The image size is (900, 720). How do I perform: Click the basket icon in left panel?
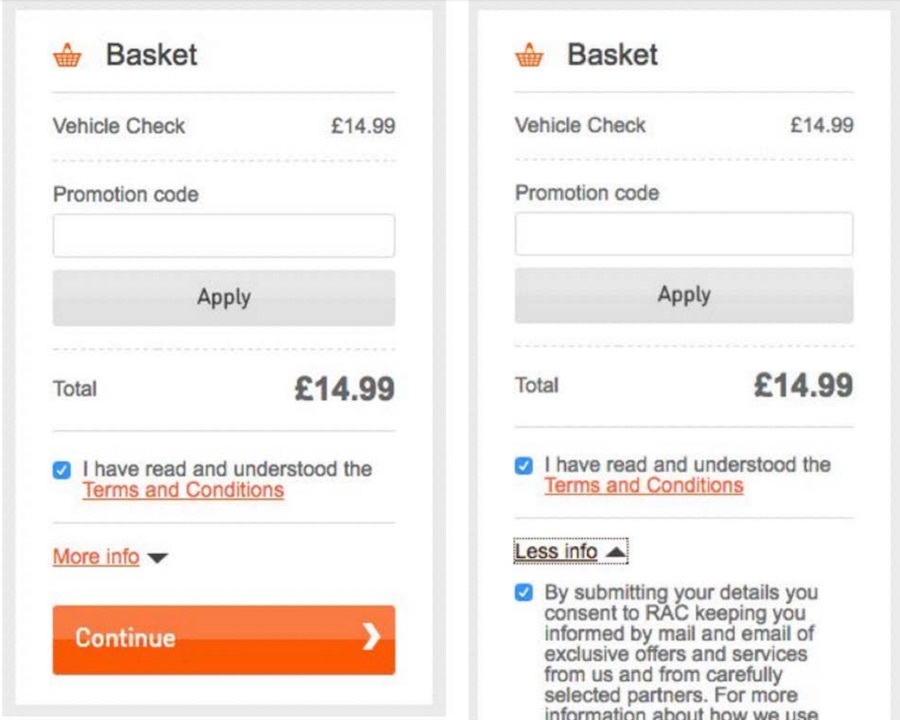coord(67,56)
